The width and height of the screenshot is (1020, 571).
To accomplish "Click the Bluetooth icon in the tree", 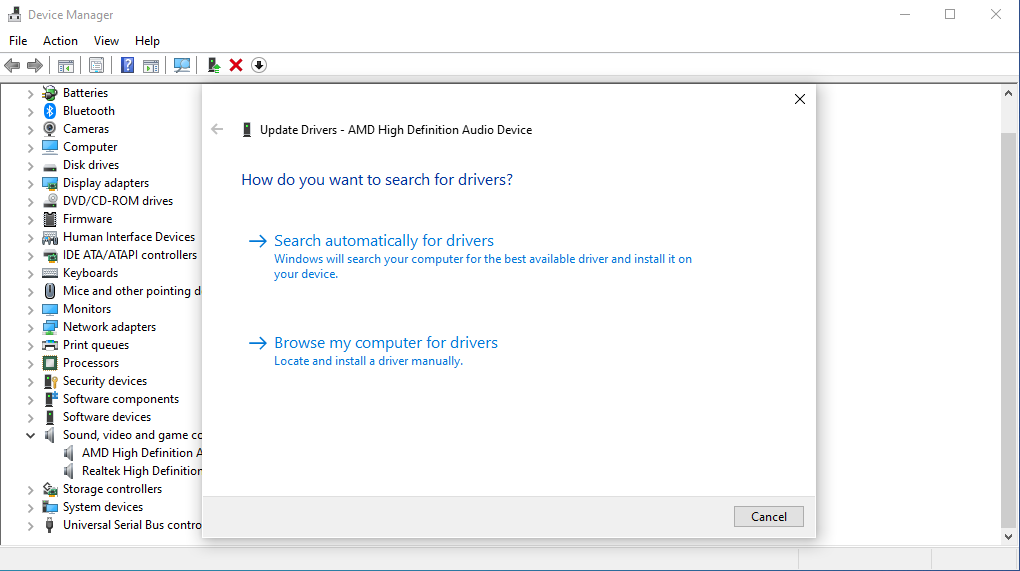I will [49, 111].
